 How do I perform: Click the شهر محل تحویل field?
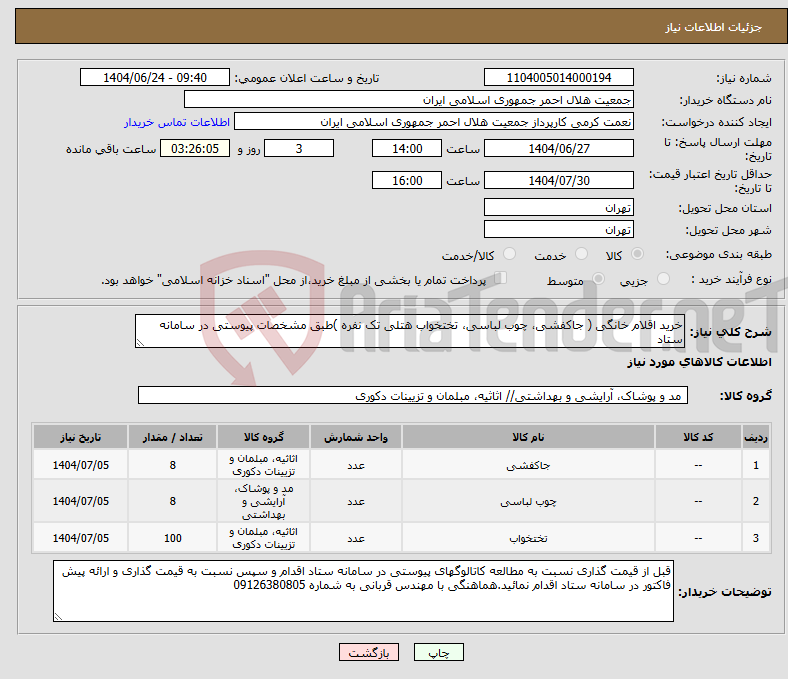[558, 230]
